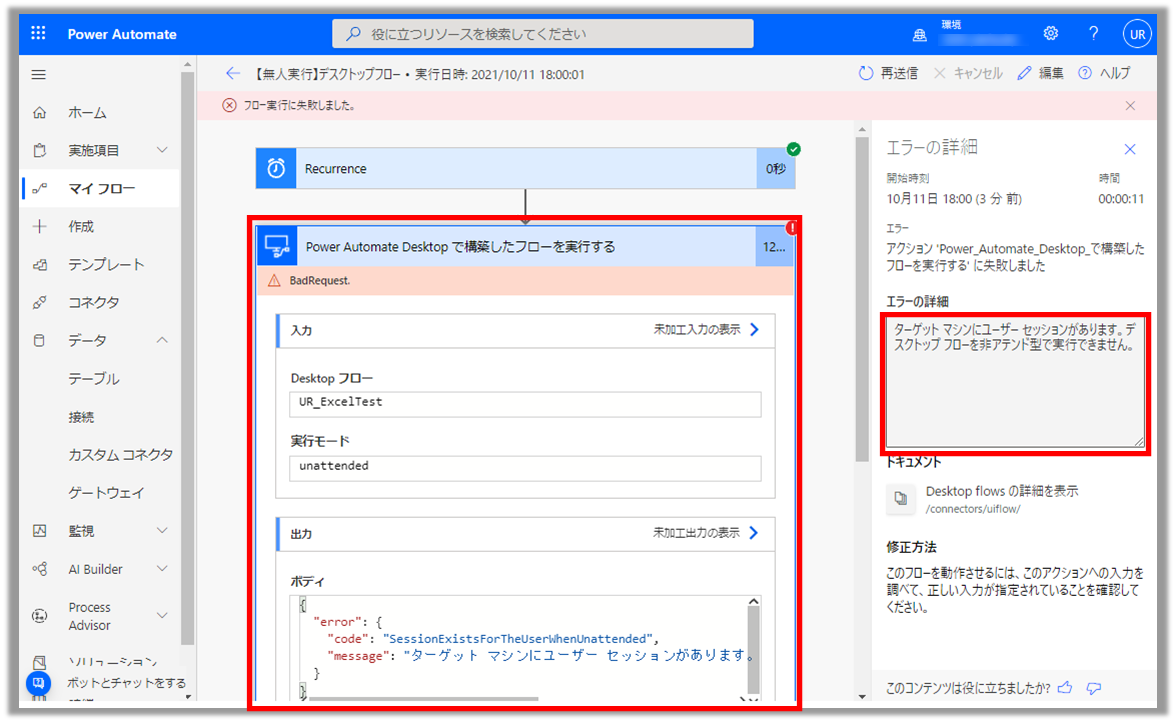Open the app launcher waffle icon
The image size is (1176, 722).
pos(38,33)
